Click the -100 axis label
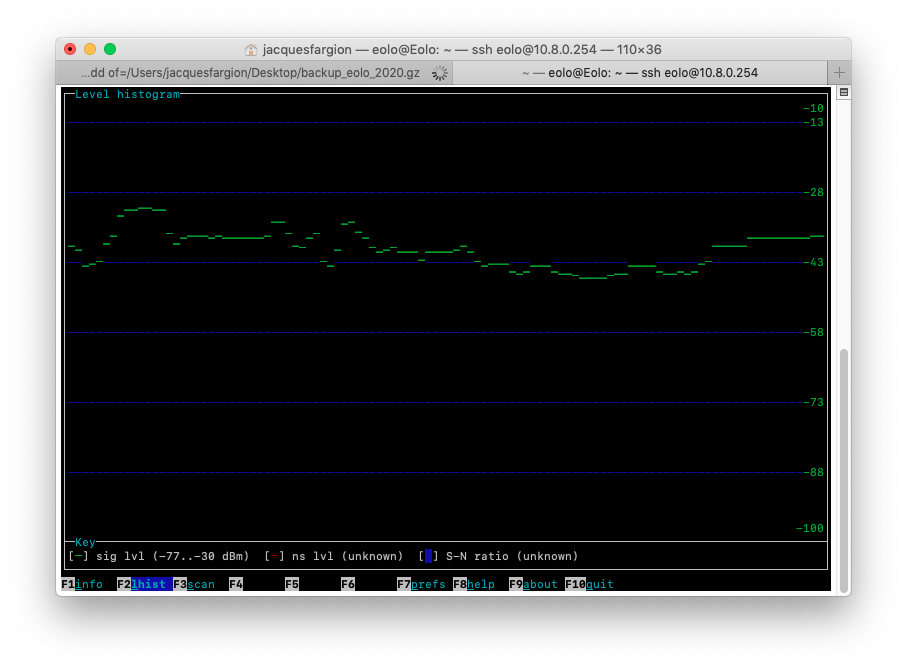The image size is (907, 670). coord(810,528)
